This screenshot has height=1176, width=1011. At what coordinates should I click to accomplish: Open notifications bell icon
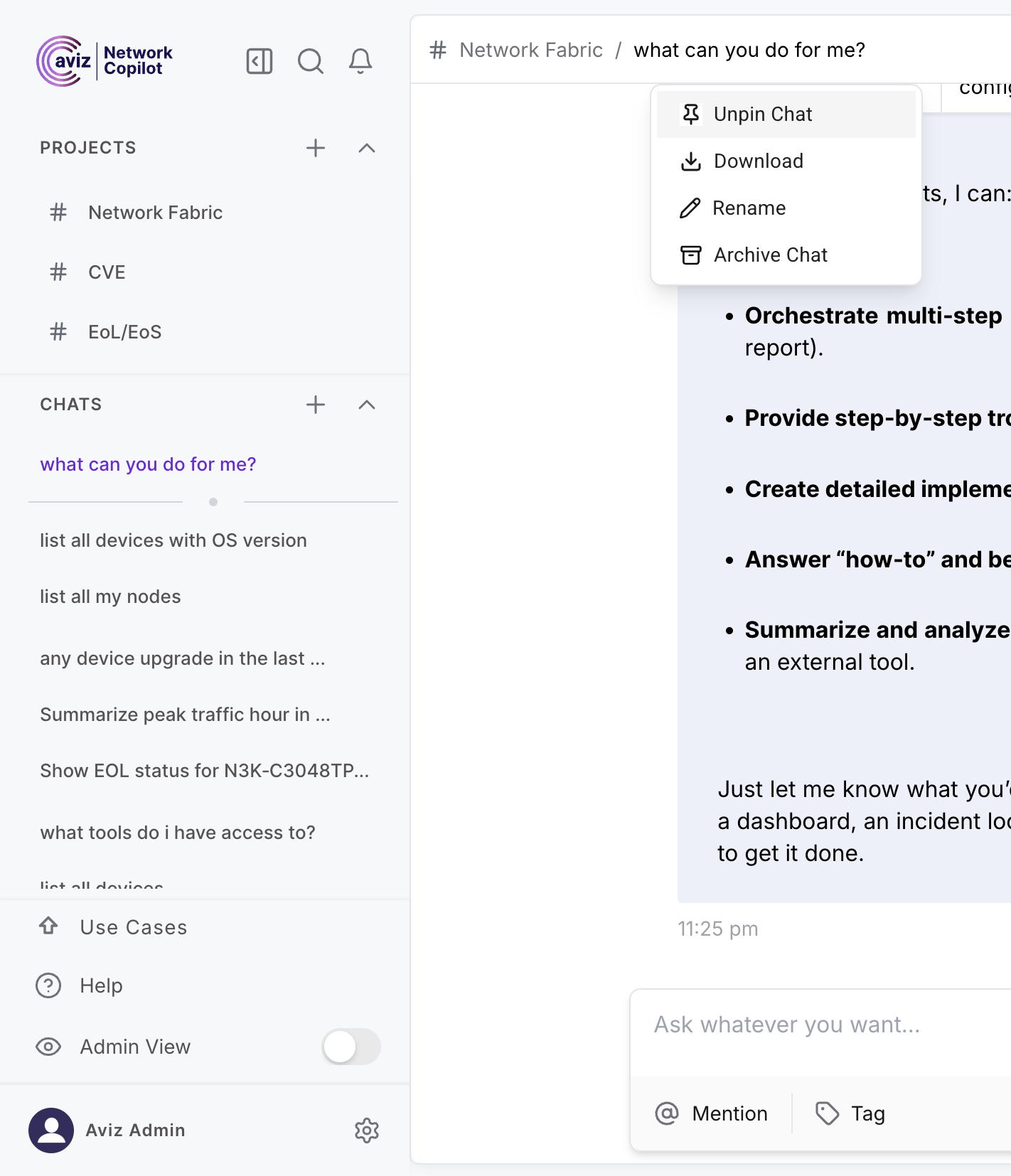360,61
